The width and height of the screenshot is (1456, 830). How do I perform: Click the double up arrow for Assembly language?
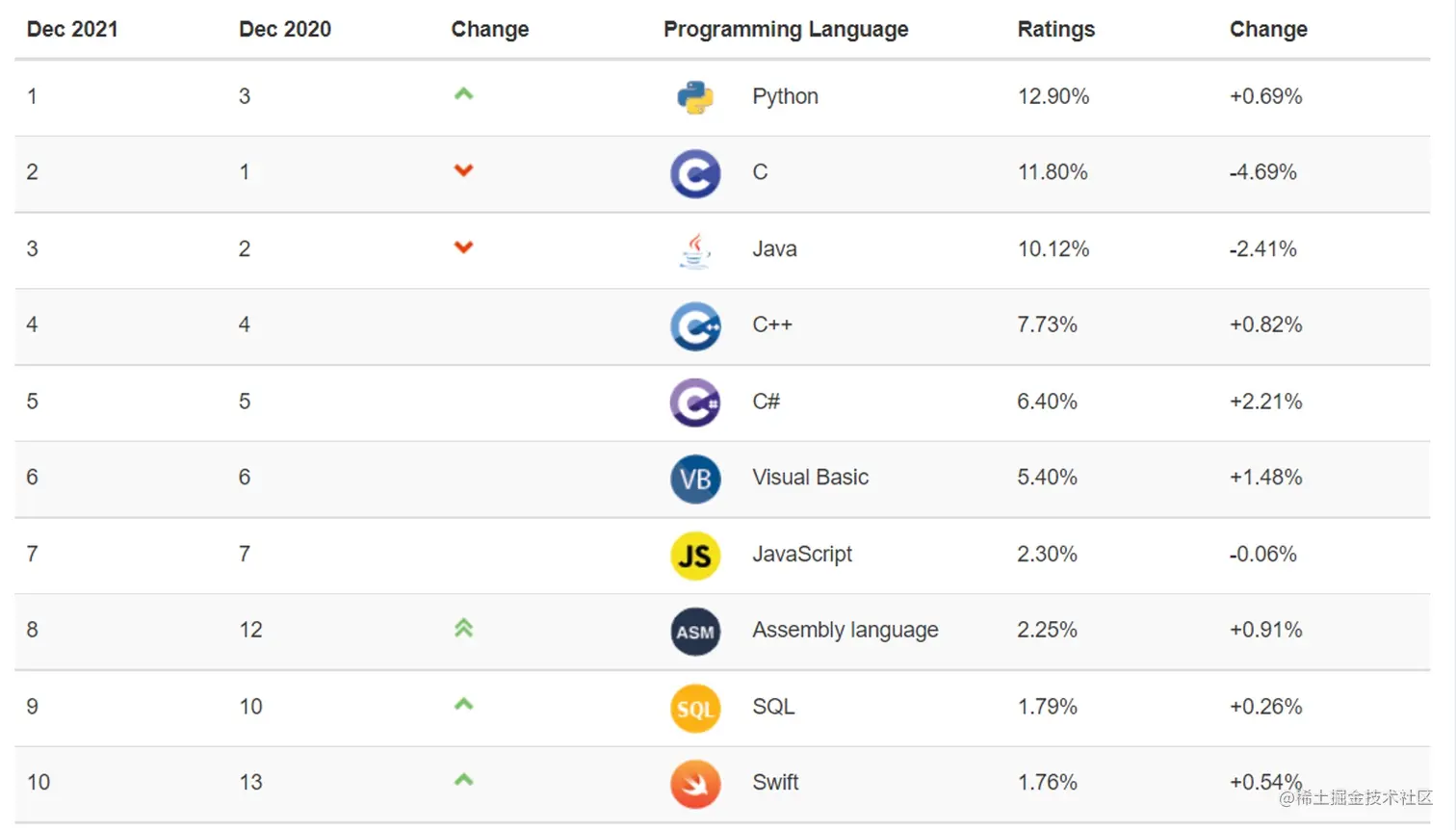(x=463, y=629)
